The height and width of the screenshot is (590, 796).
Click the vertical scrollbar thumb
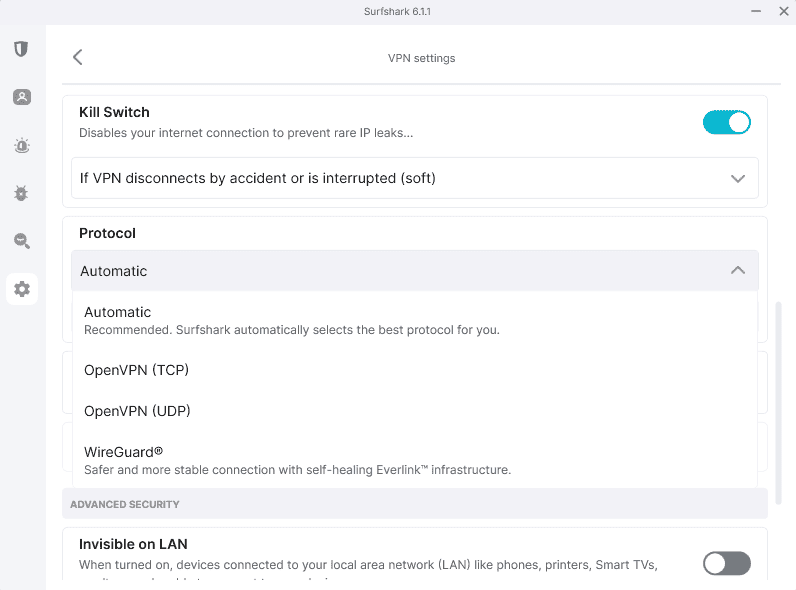tap(778, 403)
